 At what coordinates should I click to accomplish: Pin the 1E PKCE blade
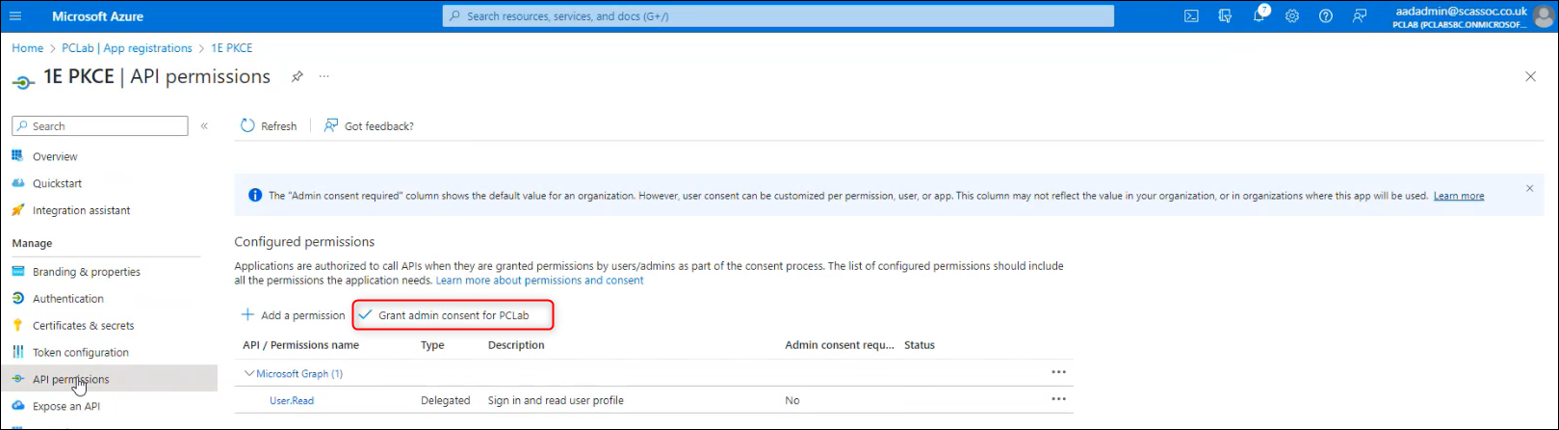tap(297, 77)
